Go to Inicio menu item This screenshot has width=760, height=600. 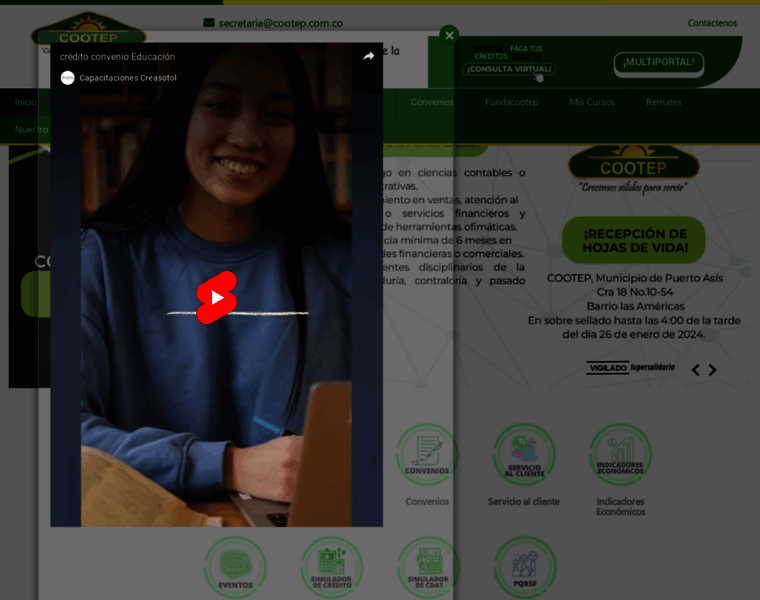[25, 102]
